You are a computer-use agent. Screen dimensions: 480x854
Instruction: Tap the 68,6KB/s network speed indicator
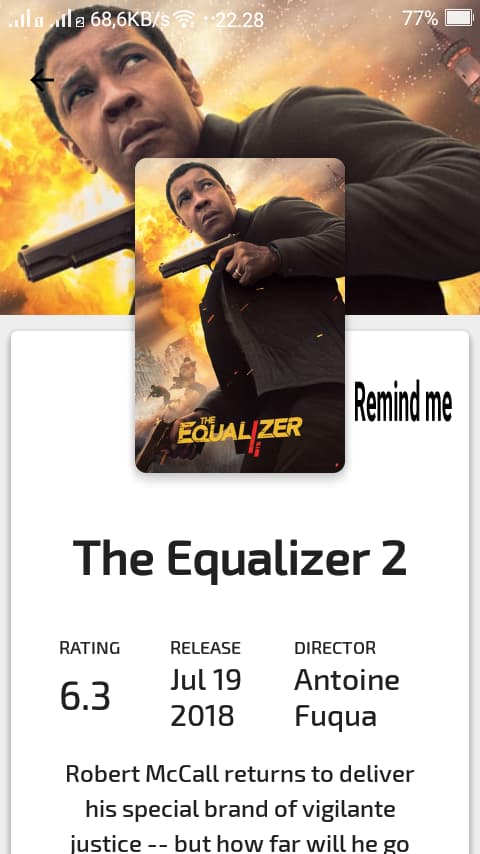pos(130,20)
